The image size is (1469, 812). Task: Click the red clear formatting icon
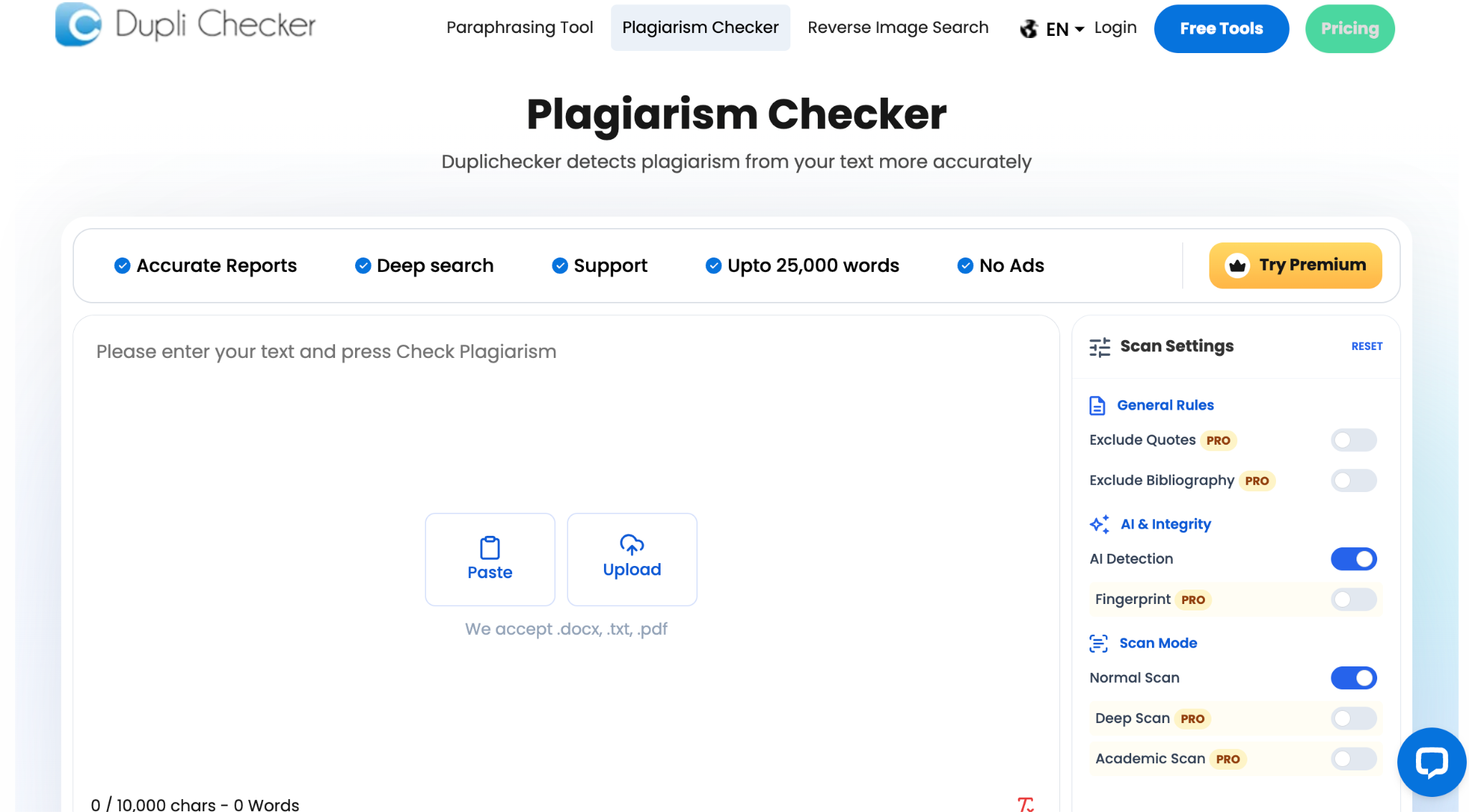(1026, 804)
